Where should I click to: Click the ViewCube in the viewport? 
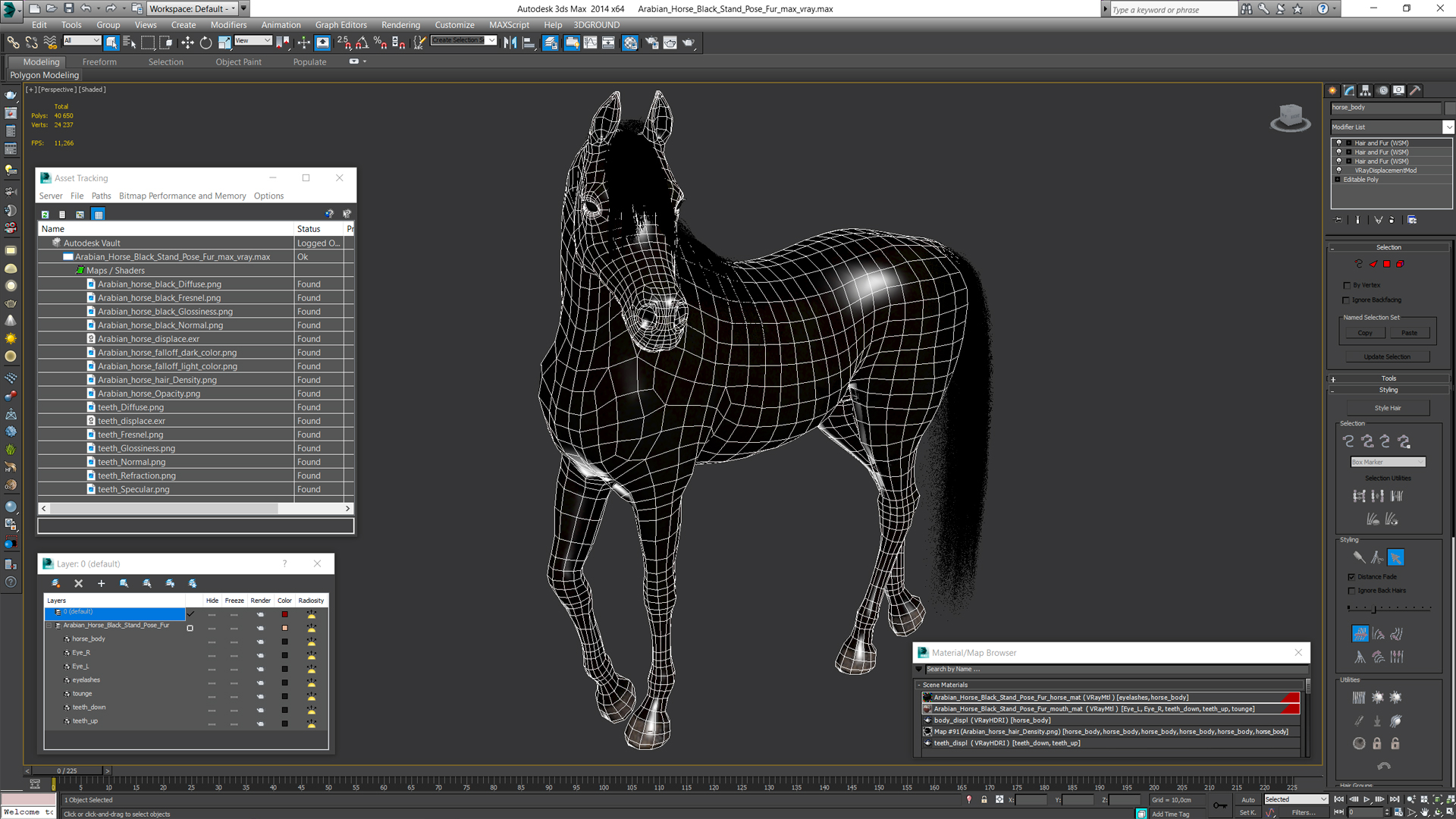point(1290,117)
